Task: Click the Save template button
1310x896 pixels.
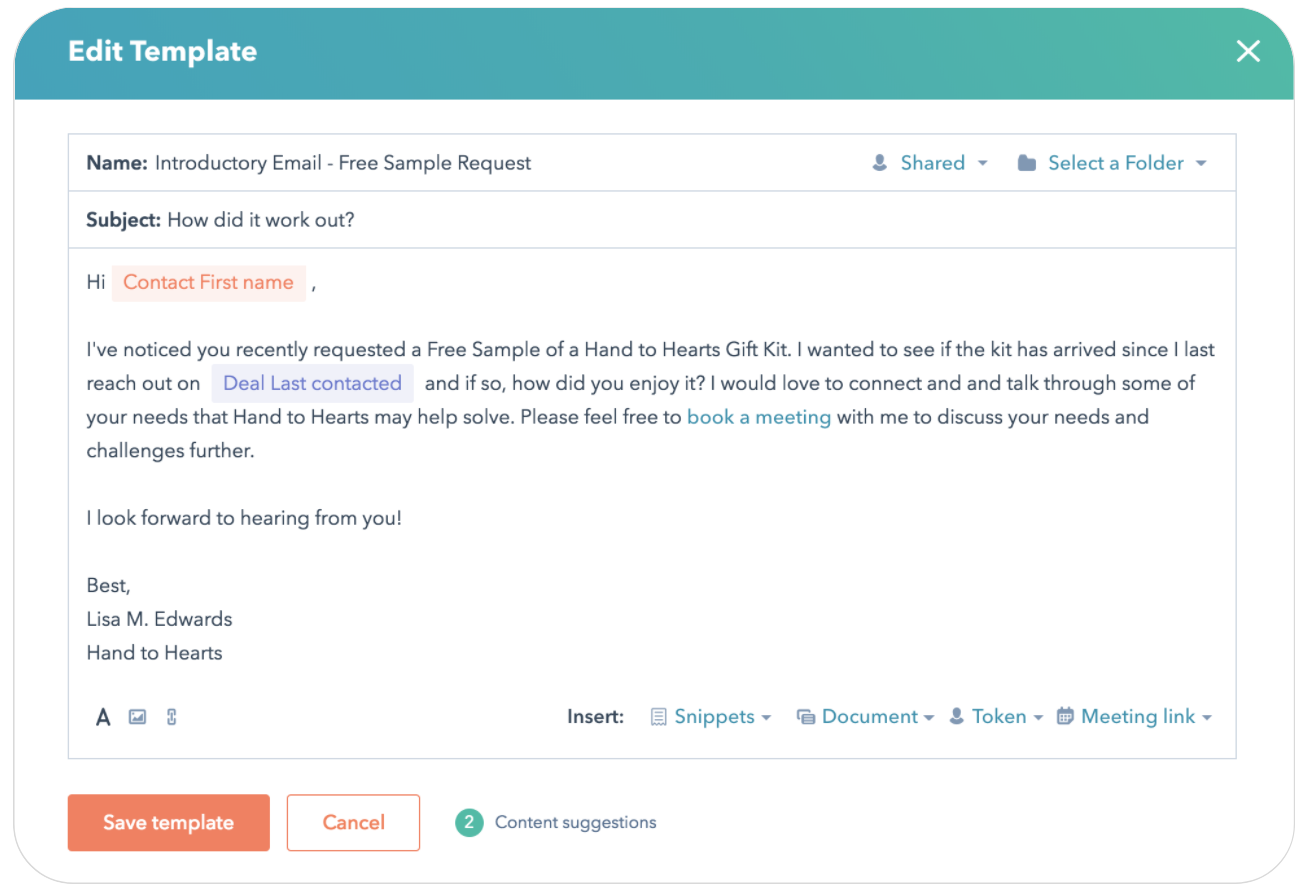Action: click(x=168, y=822)
